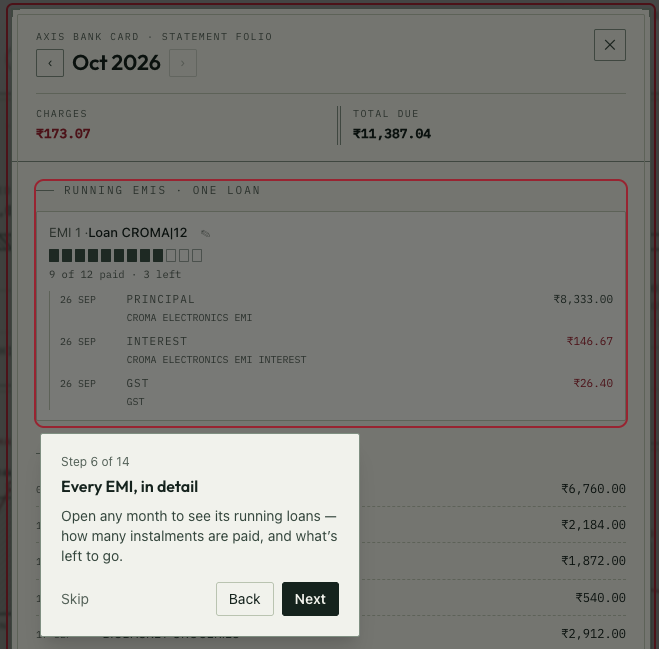This screenshot has height=649, width=659.
Task: Advance to the next month using the right chevron
Action: pos(183,63)
